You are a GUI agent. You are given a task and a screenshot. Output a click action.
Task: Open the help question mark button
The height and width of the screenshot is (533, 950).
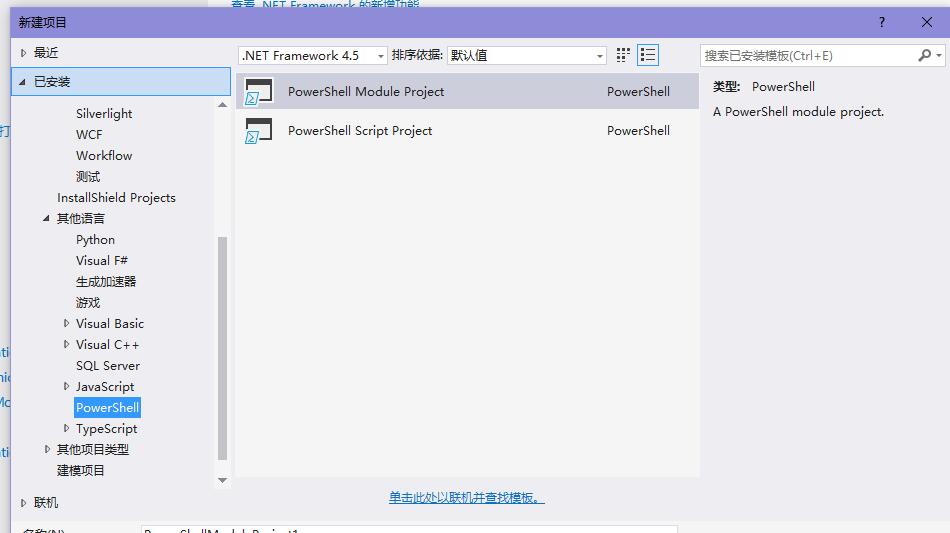click(x=882, y=22)
